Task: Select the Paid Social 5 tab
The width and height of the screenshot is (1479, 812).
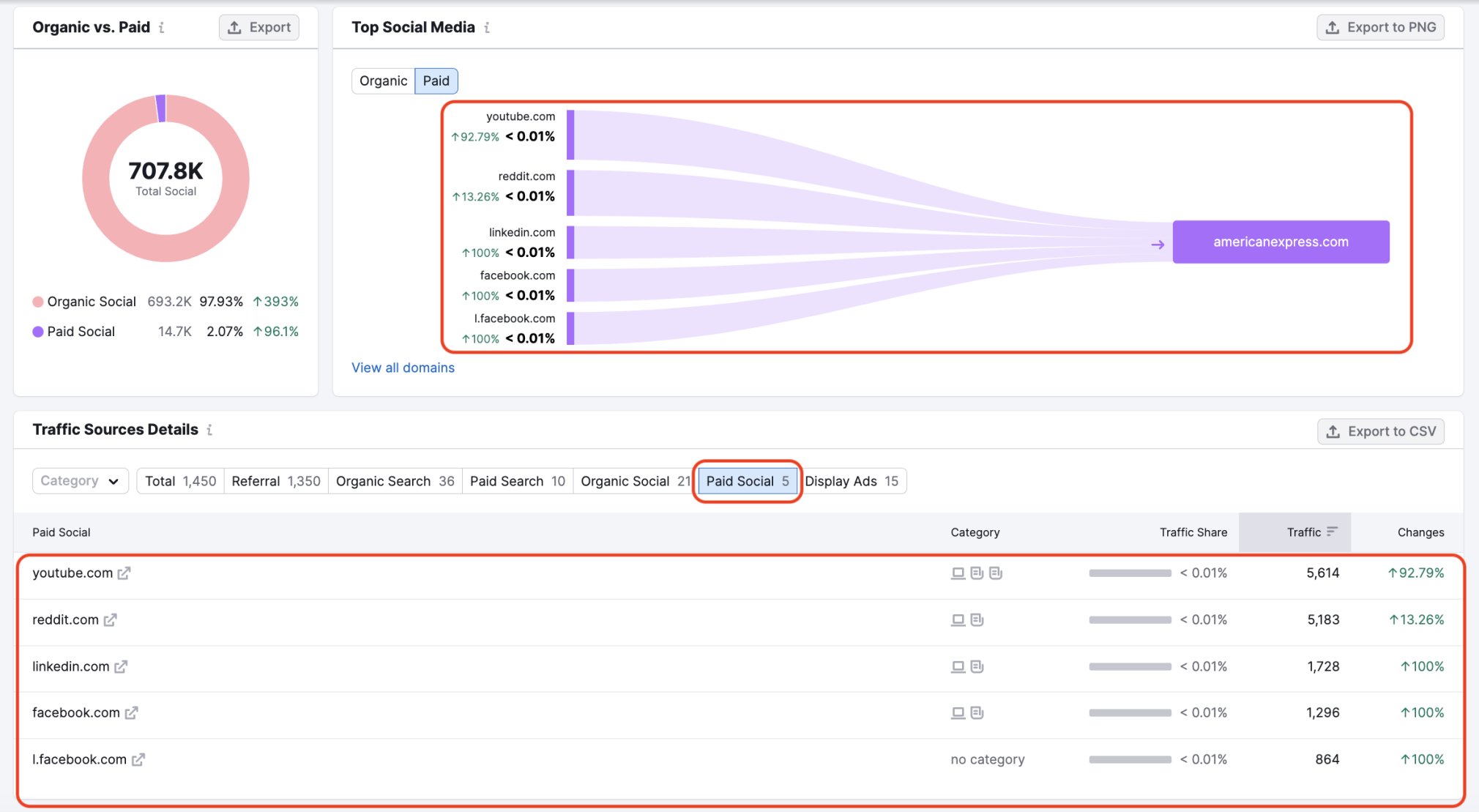Action: point(748,481)
